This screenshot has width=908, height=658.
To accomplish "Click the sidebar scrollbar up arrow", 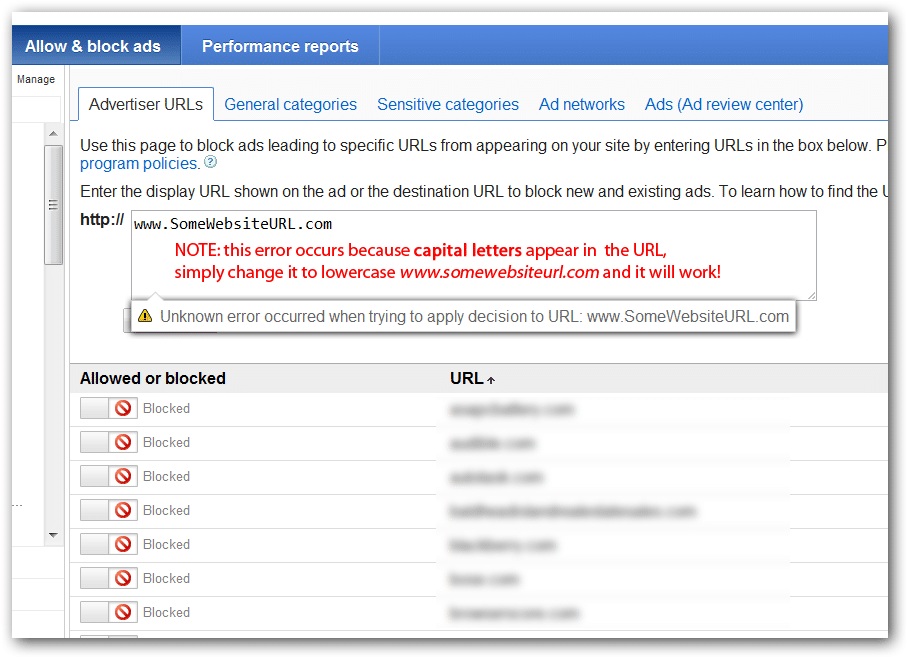I will (x=53, y=132).
